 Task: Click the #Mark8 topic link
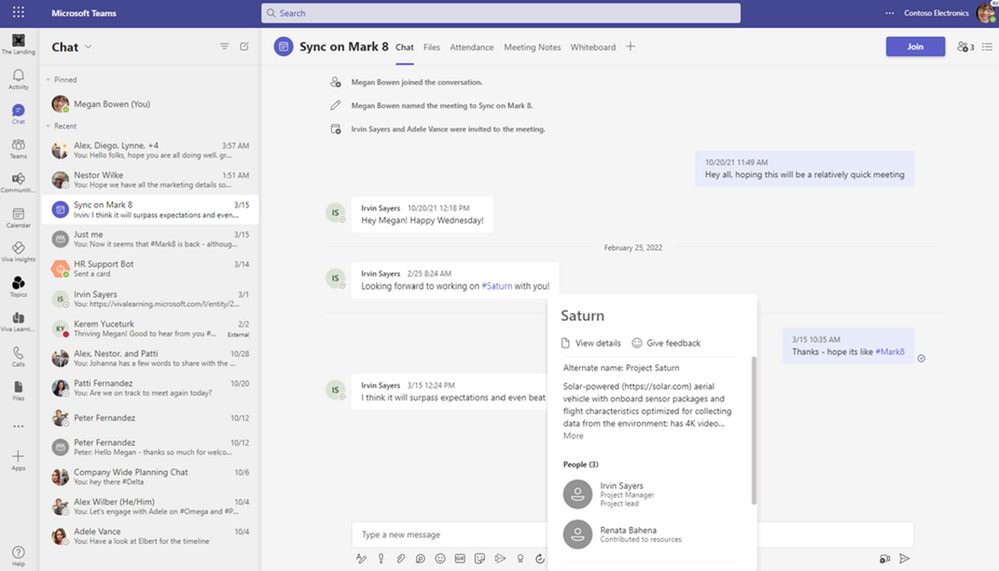tap(890, 352)
